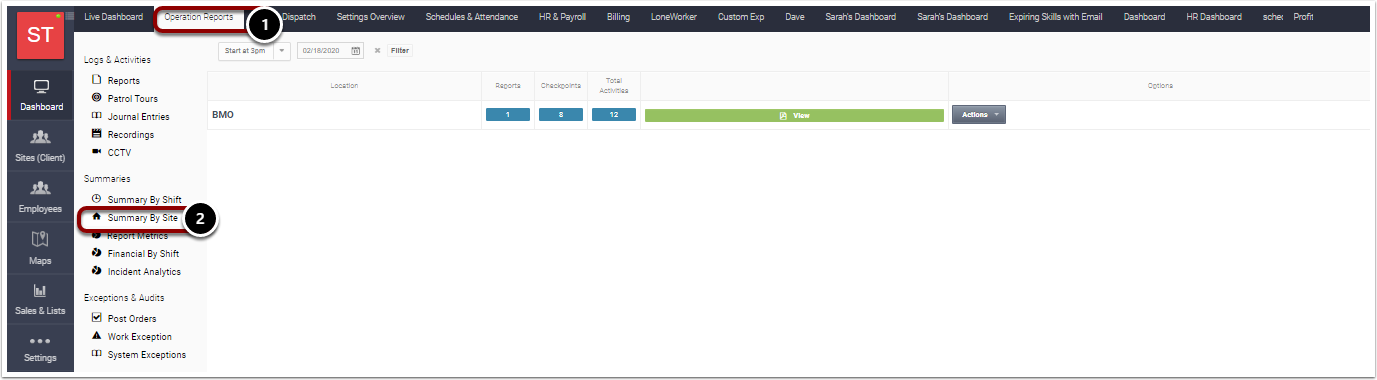Viewport: 1377px width, 380px height.
Task: Open the calendar date picker icon
Action: pyautogui.click(x=356, y=50)
